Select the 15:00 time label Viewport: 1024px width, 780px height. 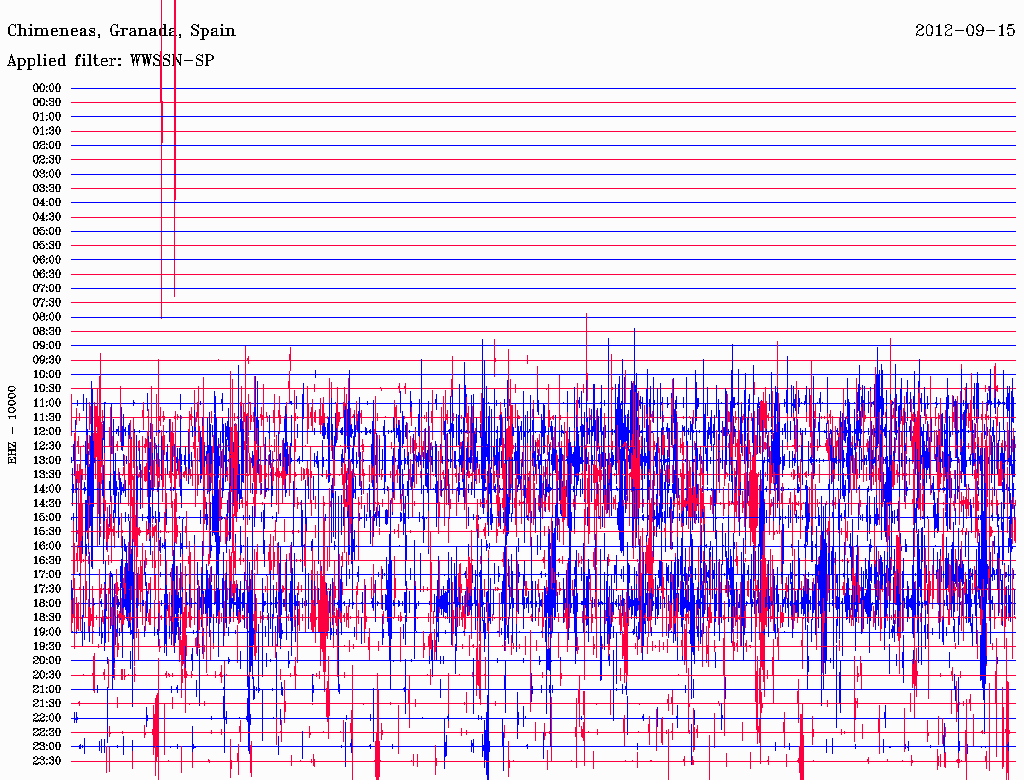[x=47, y=517]
